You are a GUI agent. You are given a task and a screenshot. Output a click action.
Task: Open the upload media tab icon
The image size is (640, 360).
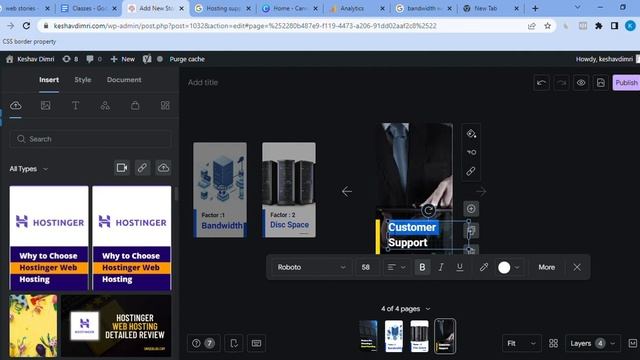click(16, 105)
